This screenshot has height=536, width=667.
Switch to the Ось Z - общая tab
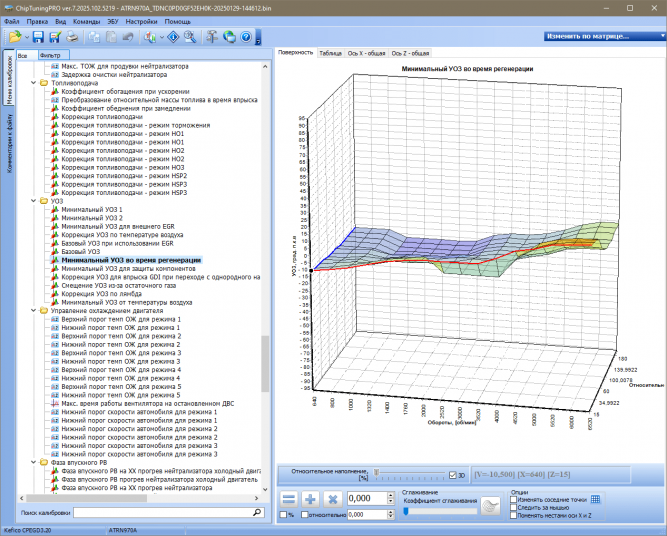[410, 53]
